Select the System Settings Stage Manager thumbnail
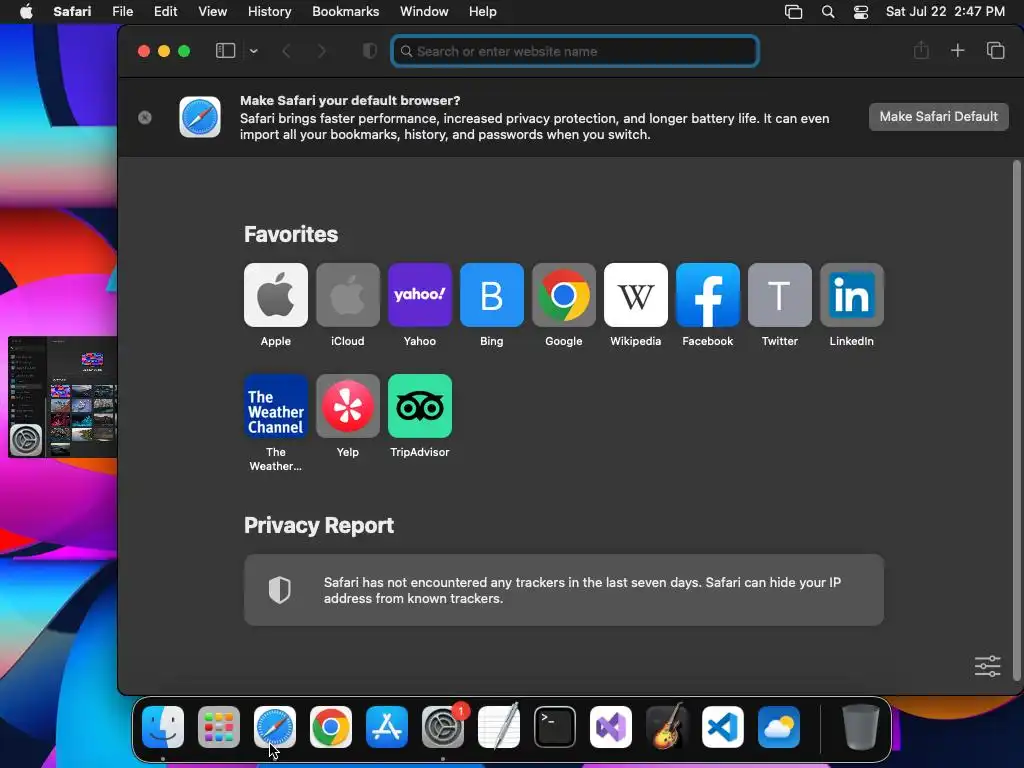 pyautogui.click(x=63, y=396)
